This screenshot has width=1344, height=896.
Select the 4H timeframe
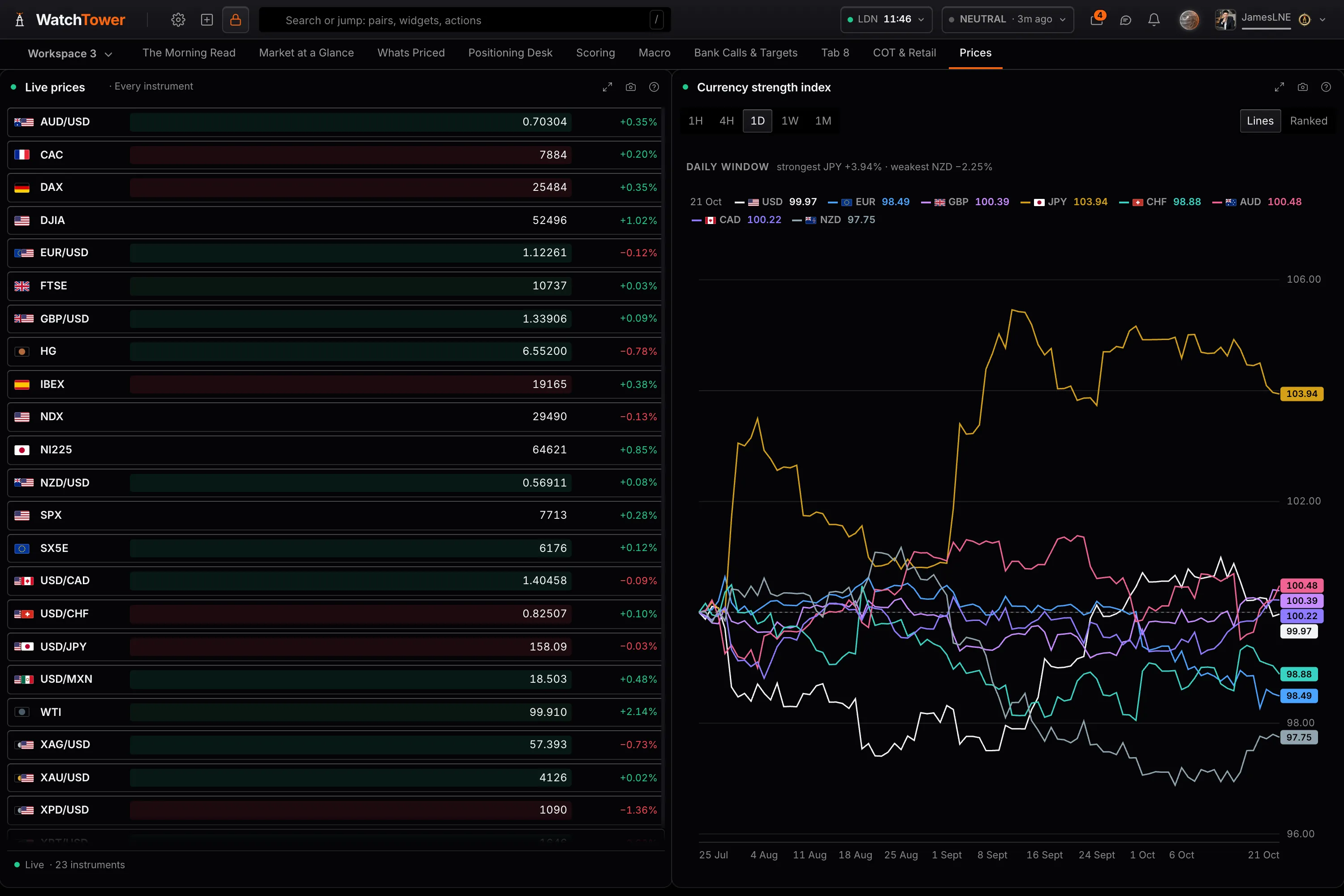(726, 121)
